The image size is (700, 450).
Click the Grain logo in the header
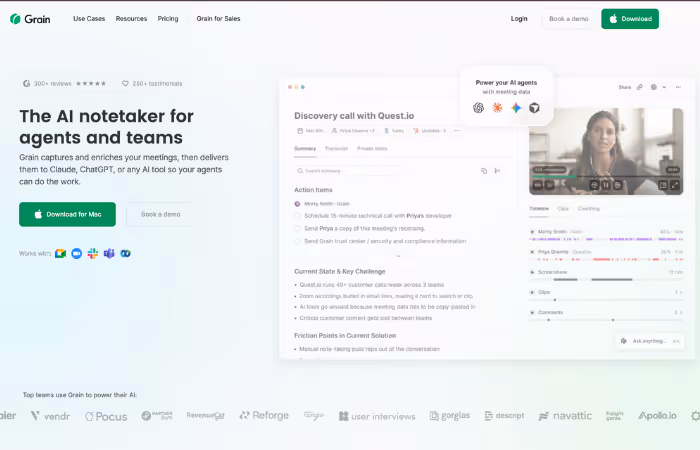pyautogui.click(x=30, y=19)
